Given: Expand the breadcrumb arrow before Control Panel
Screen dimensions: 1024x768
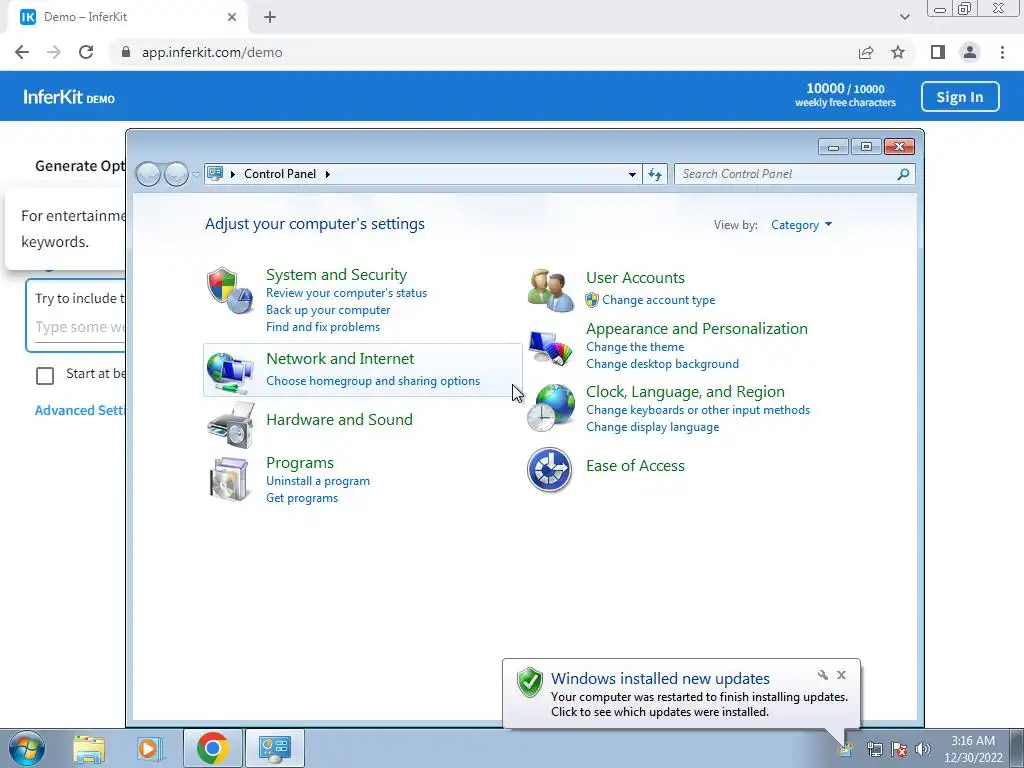Looking at the screenshot, I should 232,174.
